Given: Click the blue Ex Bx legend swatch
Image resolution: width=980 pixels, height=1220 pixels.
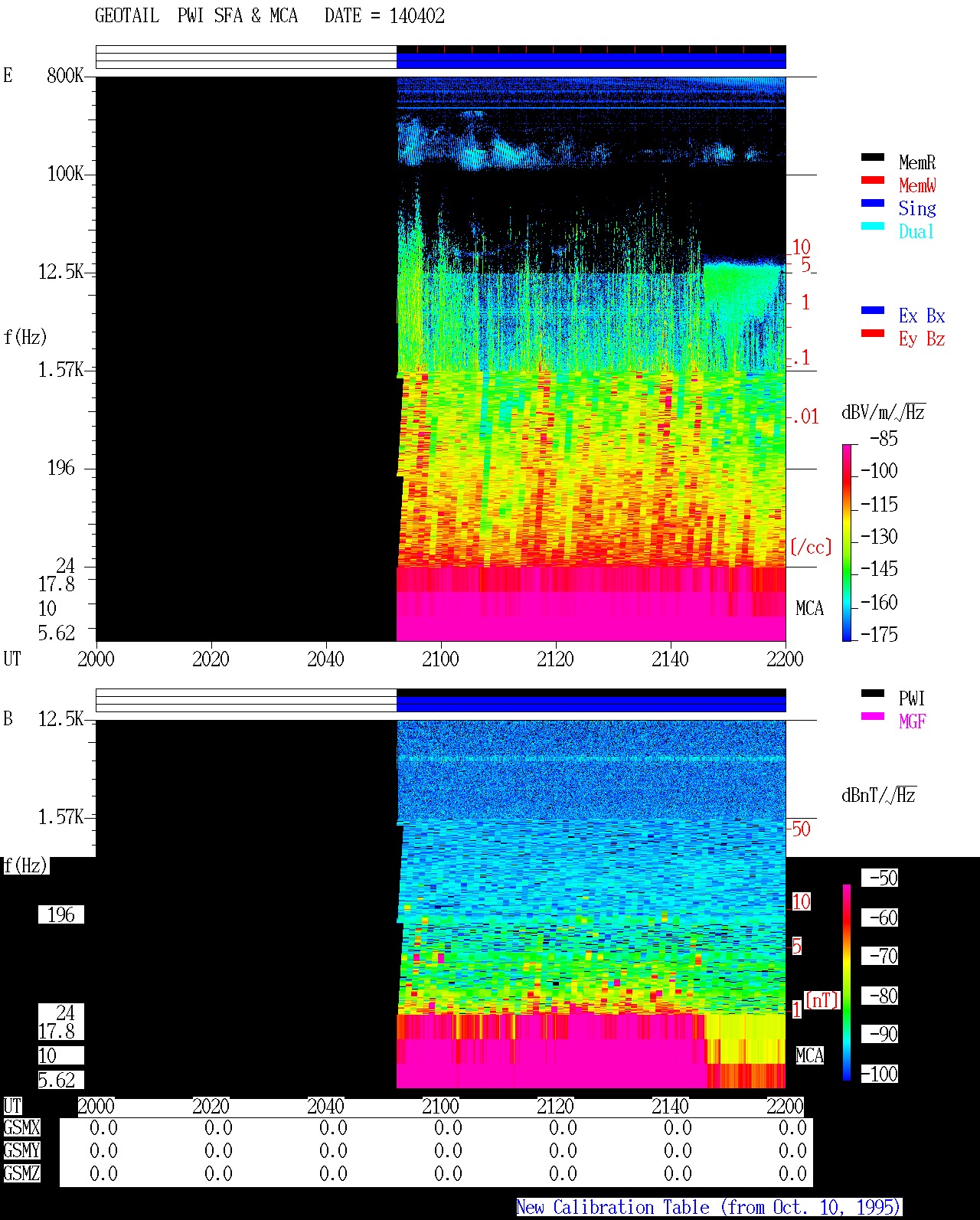Looking at the screenshot, I should click(873, 311).
